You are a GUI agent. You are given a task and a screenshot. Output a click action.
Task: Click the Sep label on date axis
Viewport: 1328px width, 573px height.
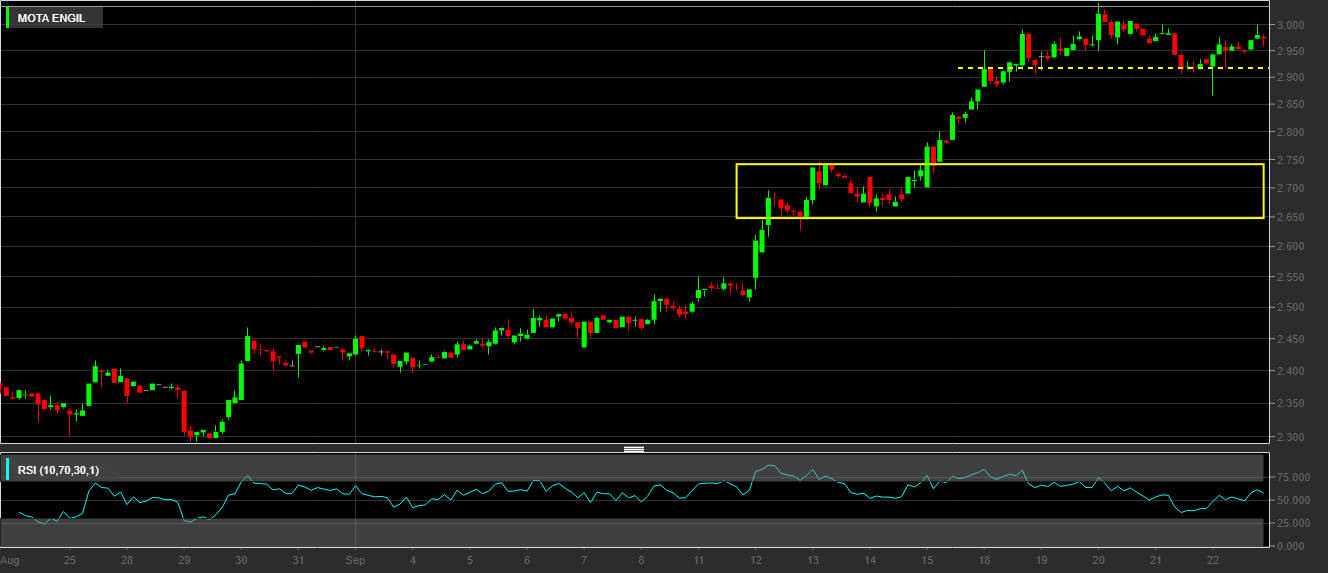pyautogui.click(x=356, y=561)
